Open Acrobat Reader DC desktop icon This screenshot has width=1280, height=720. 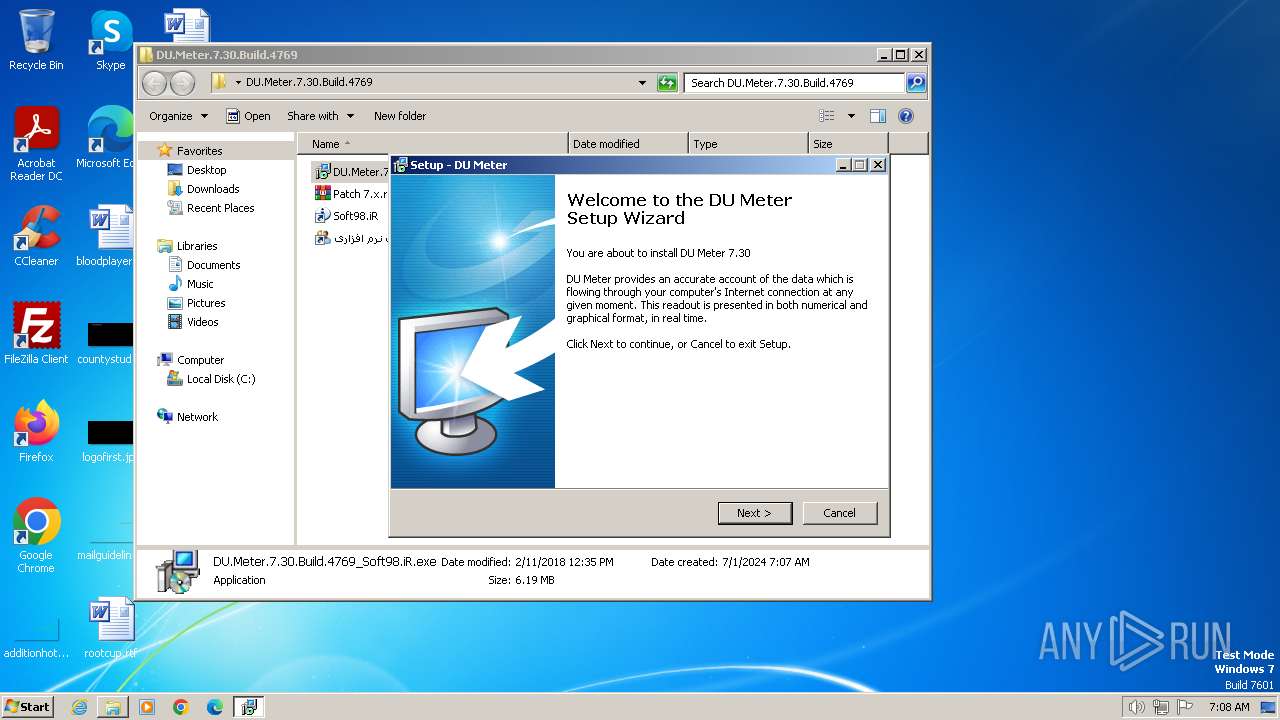36,144
